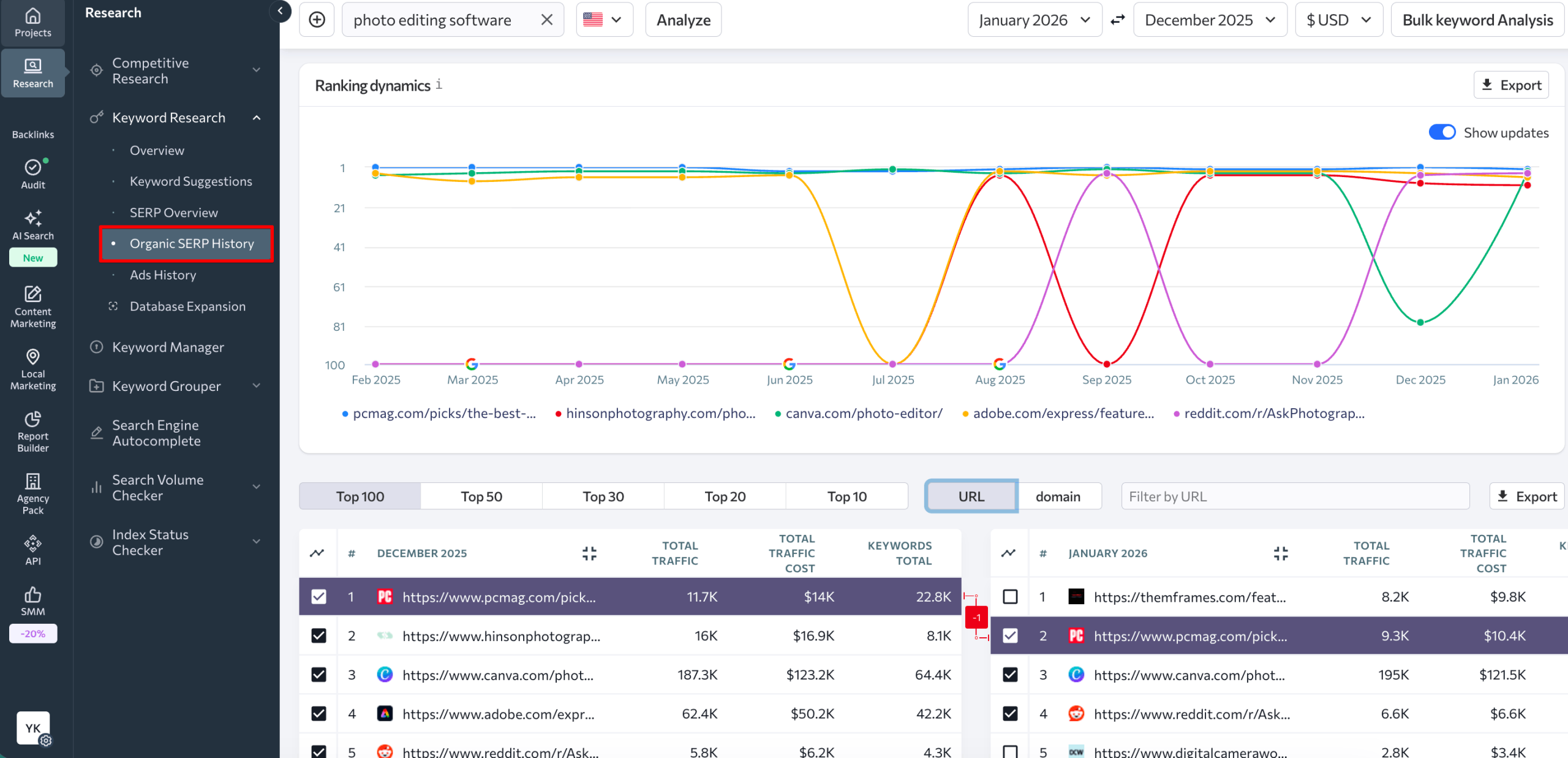Check the themframes.com row checkbox
1568x758 pixels.
coord(1009,596)
